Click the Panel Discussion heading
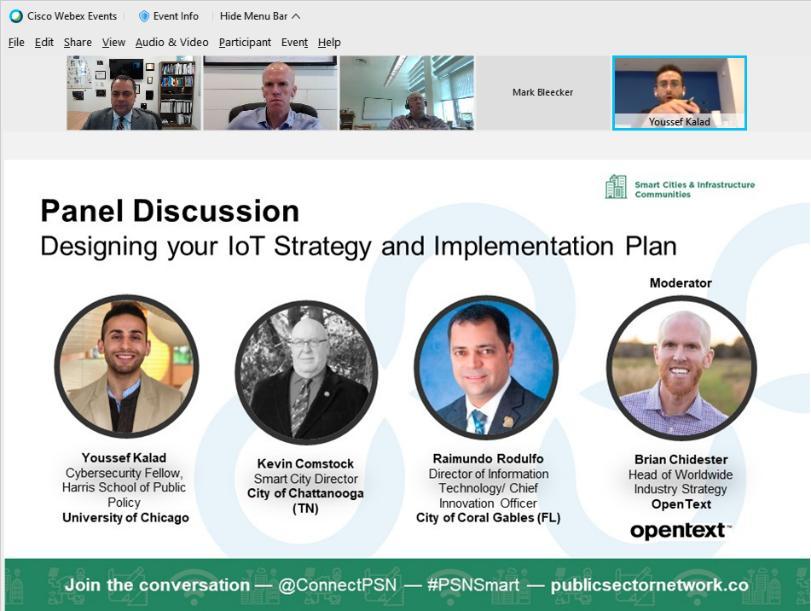The width and height of the screenshot is (811, 611). [x=170, y=211]
